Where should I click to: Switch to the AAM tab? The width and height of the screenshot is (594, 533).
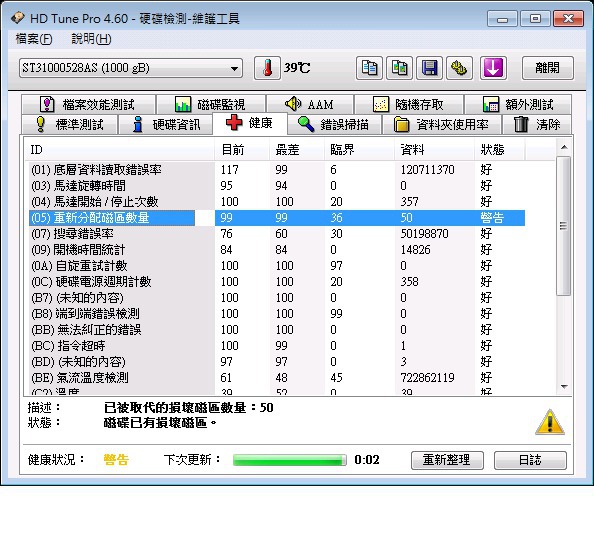[310, 104]
